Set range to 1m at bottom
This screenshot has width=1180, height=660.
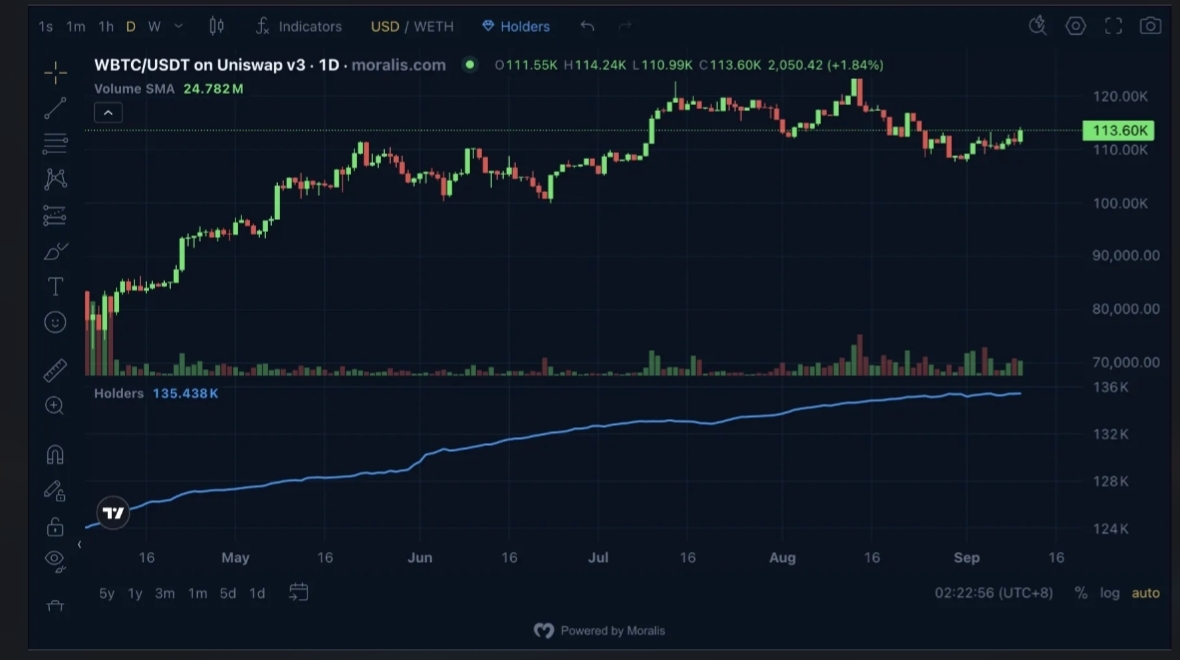click(x=197, y=593)
